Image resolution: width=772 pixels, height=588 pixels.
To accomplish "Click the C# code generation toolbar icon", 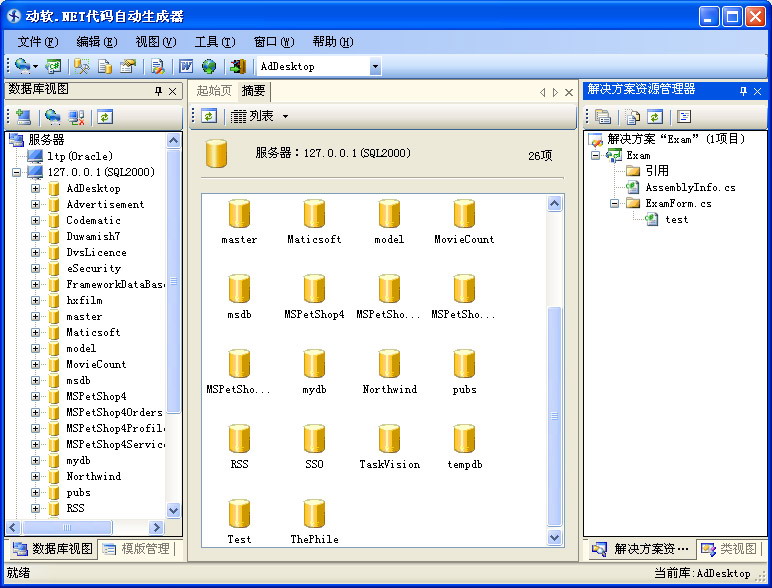I will click(x=53, y=66).
